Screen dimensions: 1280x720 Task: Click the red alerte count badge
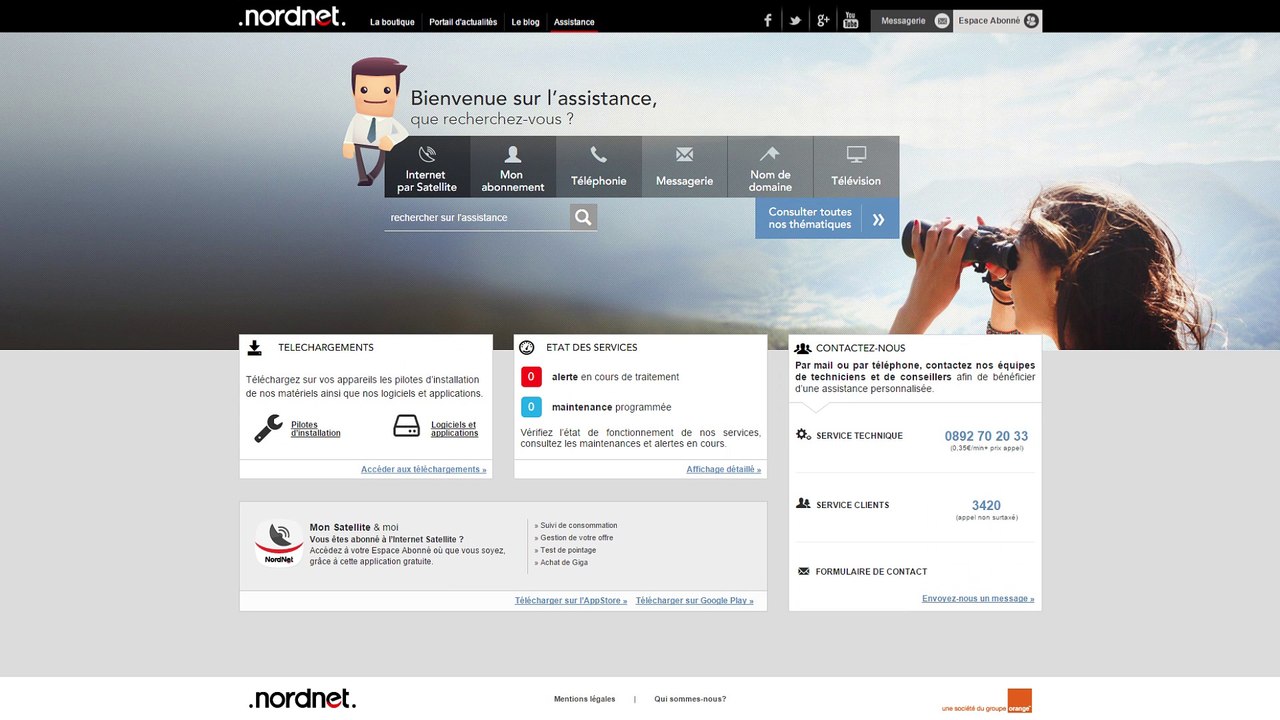(531, 377)
